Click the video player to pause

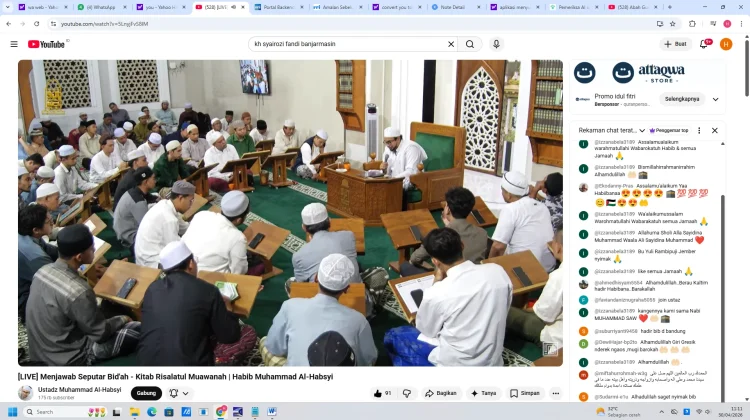coord(290,213)
